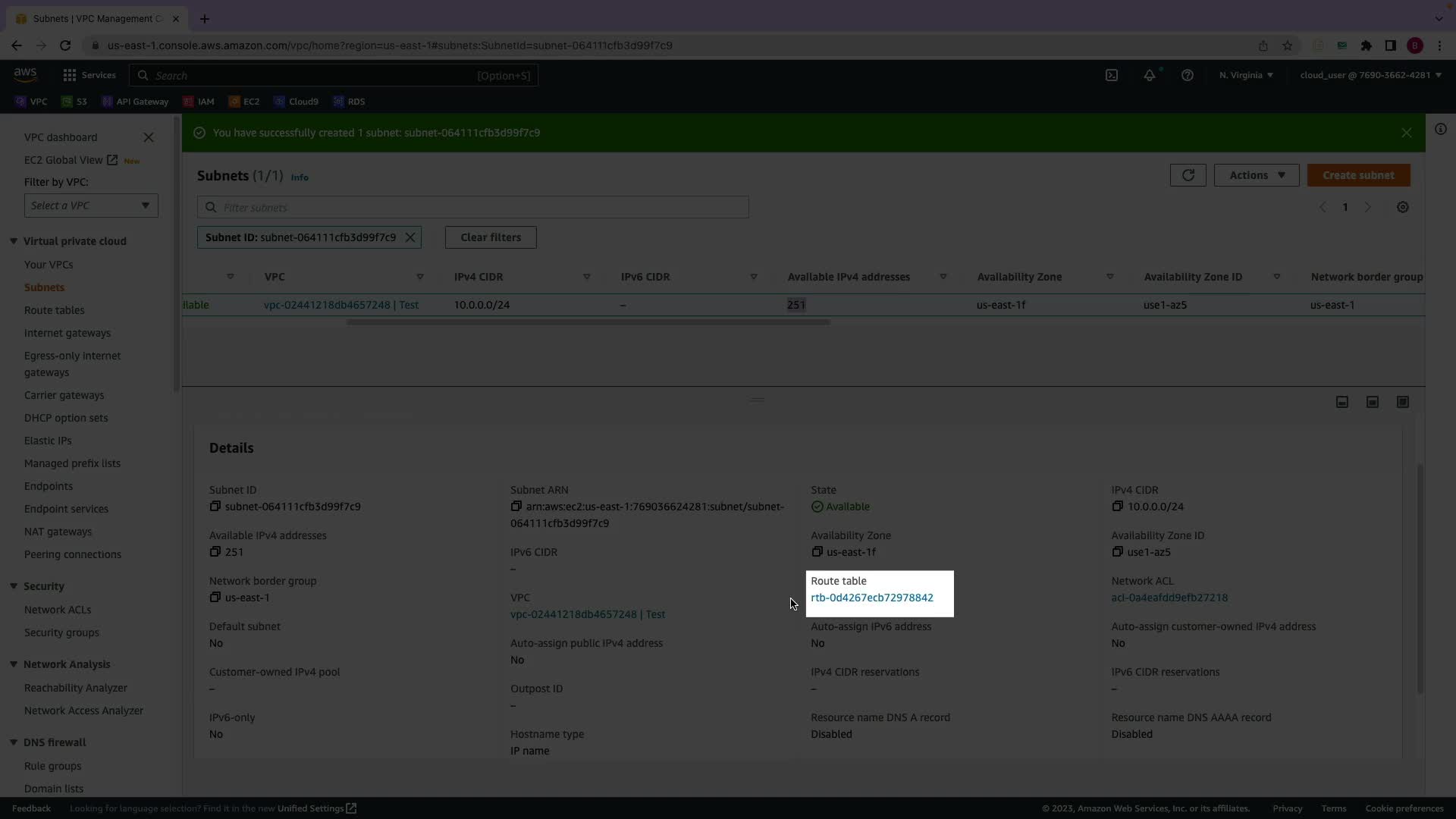The height and width of the screenshot is (819, 1456).
Task: Copy the Subnet ARN value
Action: pyautogui.click(x=516, y=507)
